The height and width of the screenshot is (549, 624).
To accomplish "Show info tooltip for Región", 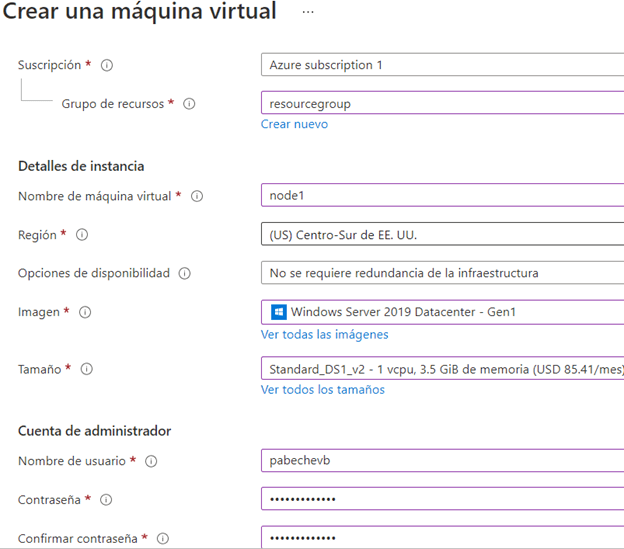I will (x=82, y=235).
